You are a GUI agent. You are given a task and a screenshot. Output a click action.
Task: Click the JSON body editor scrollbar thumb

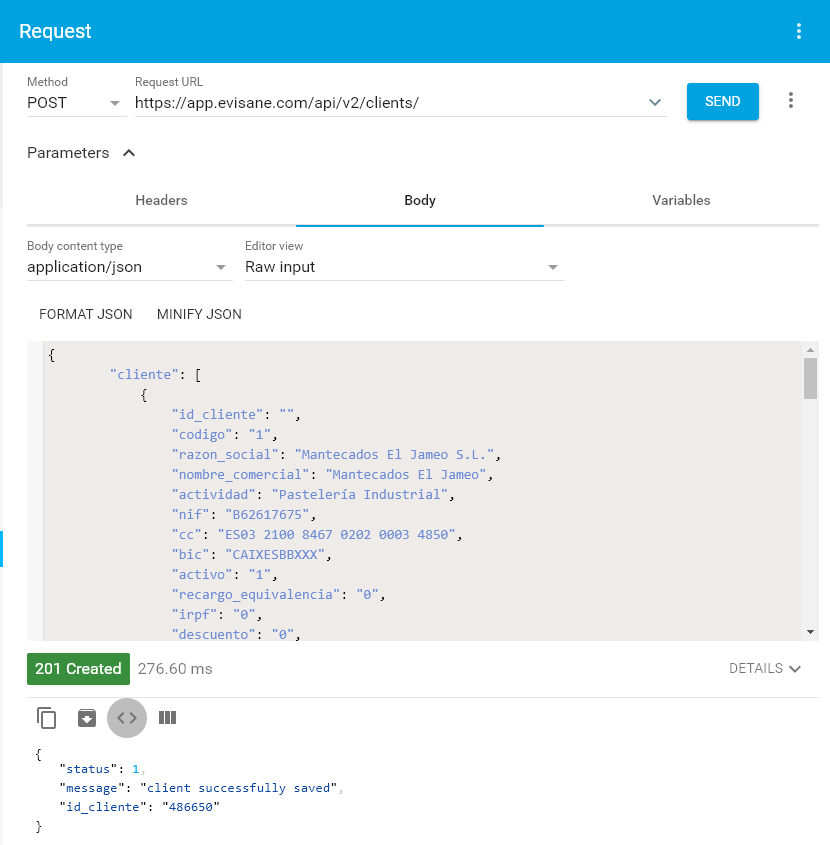810,378
